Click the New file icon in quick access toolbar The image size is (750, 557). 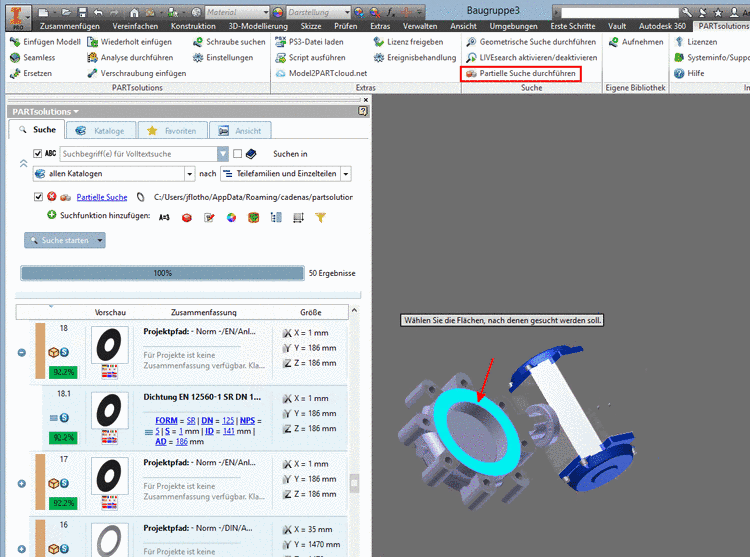click(x=44, y=12)
